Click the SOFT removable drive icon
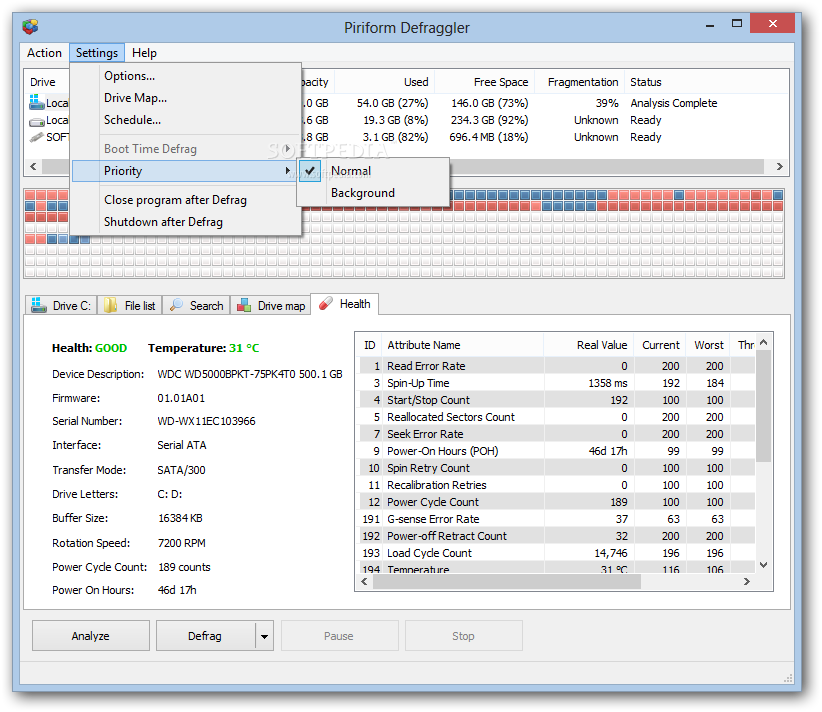822x712 pixels. click(37, 137)
